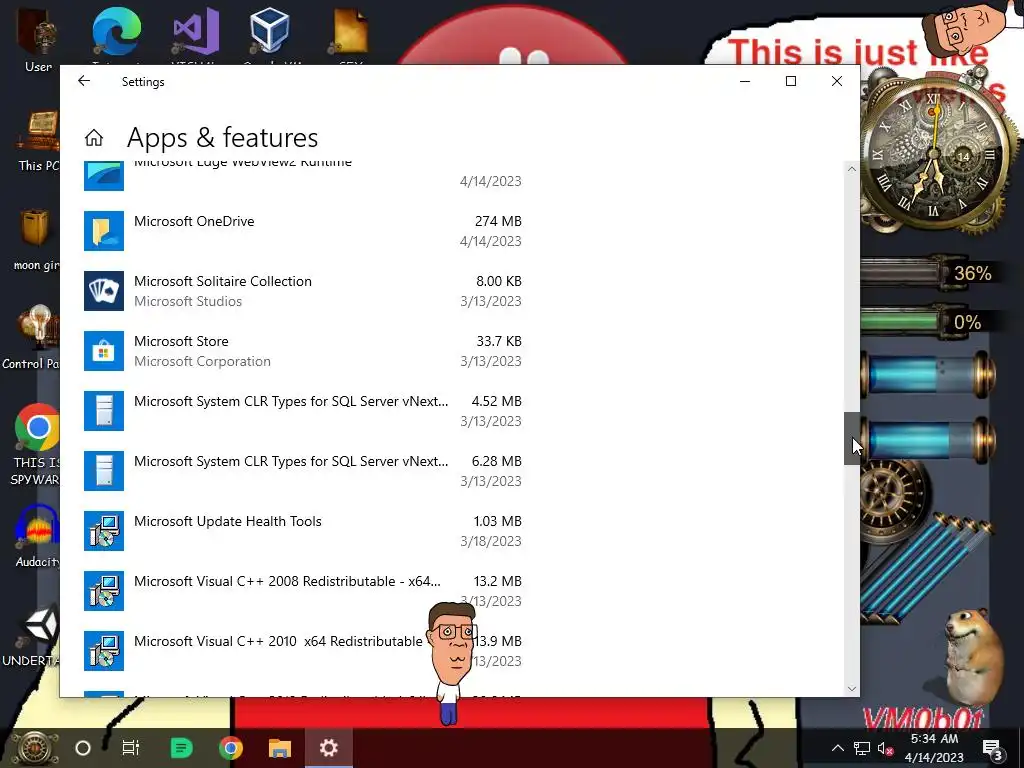Viewport: 1024px width, 768px height.
Task: Open the This PC desktop icon
Action: (38, 140)
